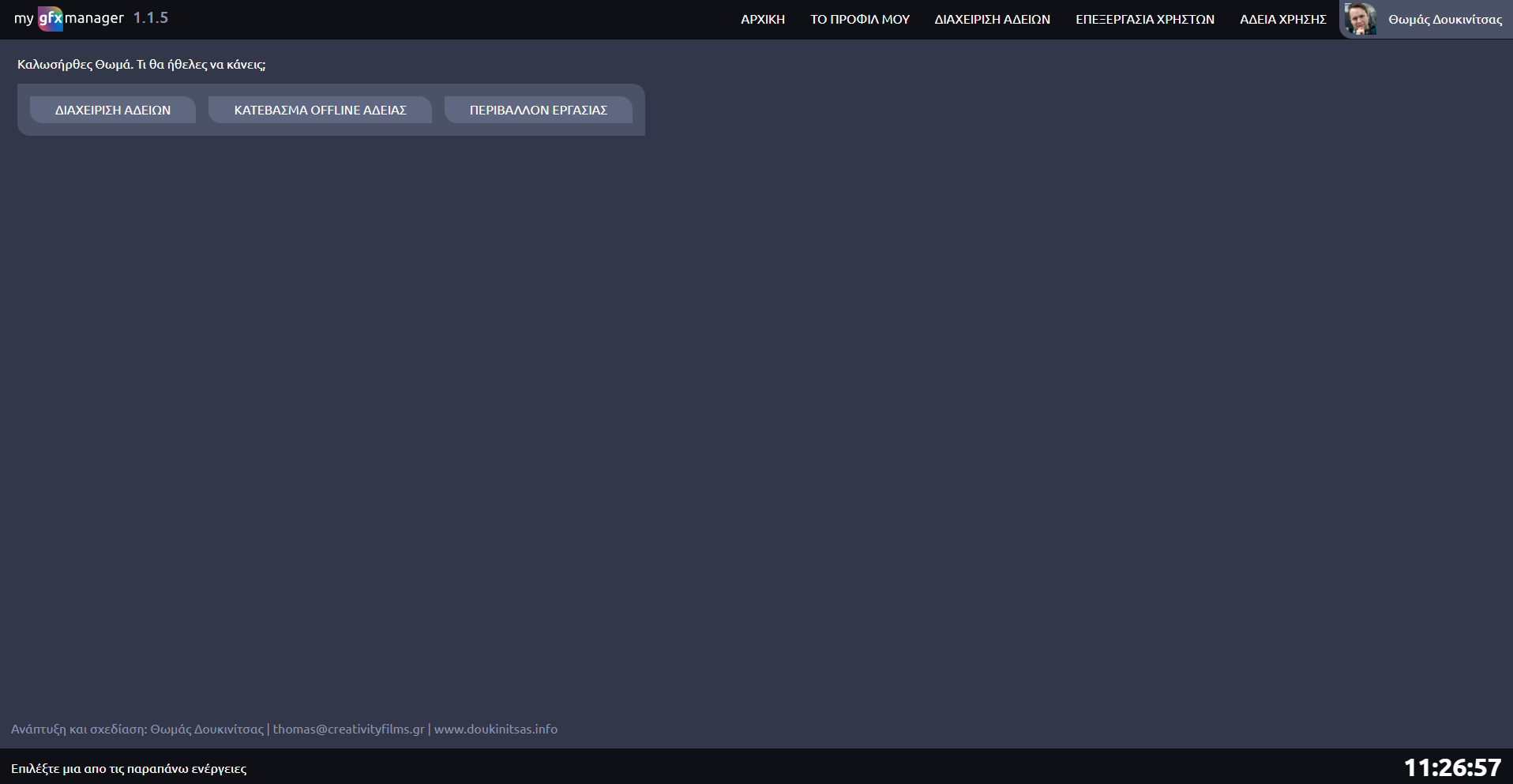Visit the www.doukinitsas.info footer link

(x=495, y=729)
